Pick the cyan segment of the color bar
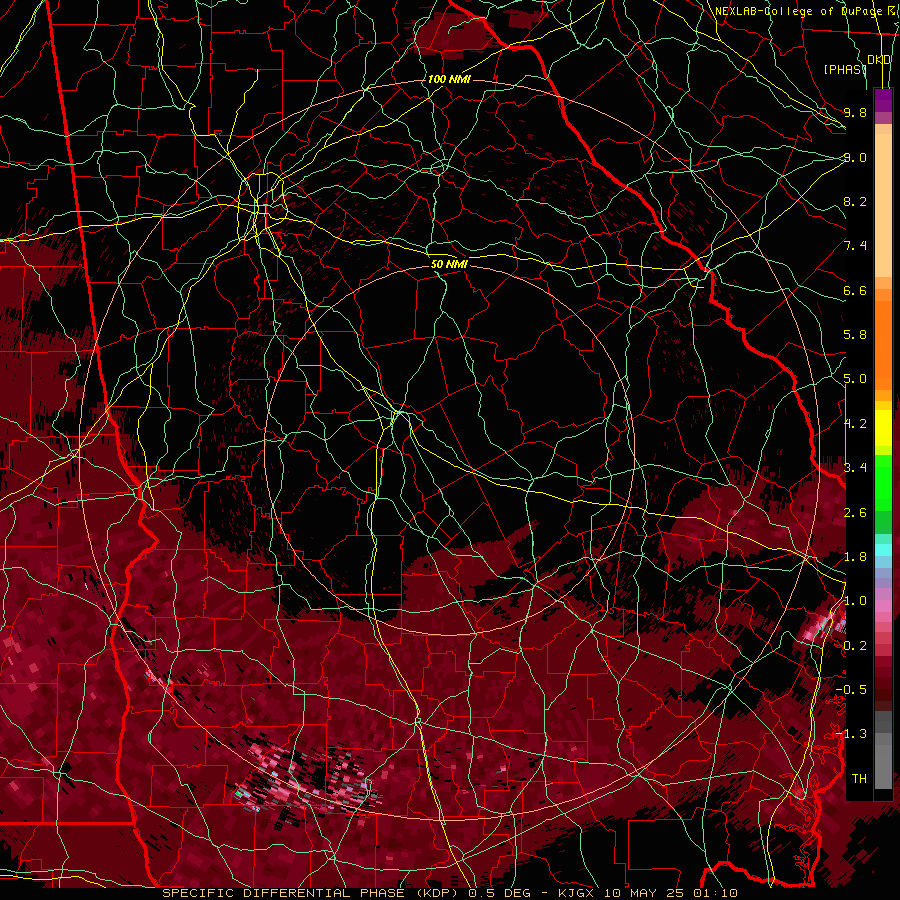 [x=883, y=549]
